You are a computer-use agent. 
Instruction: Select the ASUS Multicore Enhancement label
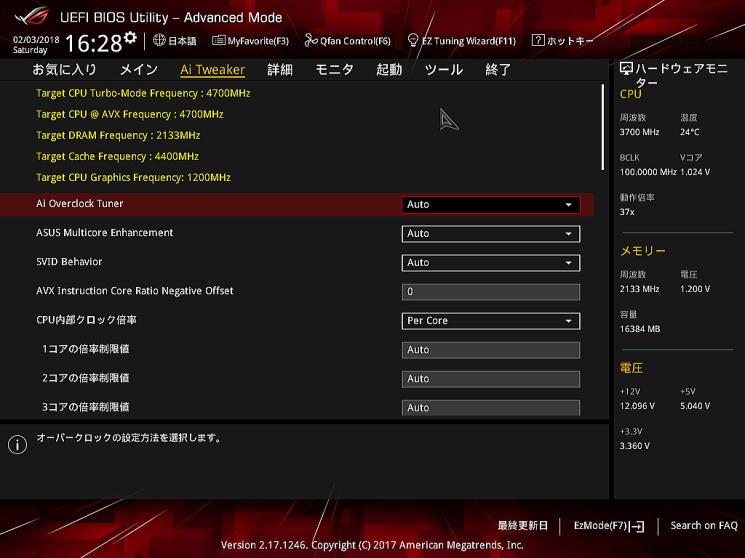[x=105, y=232]
